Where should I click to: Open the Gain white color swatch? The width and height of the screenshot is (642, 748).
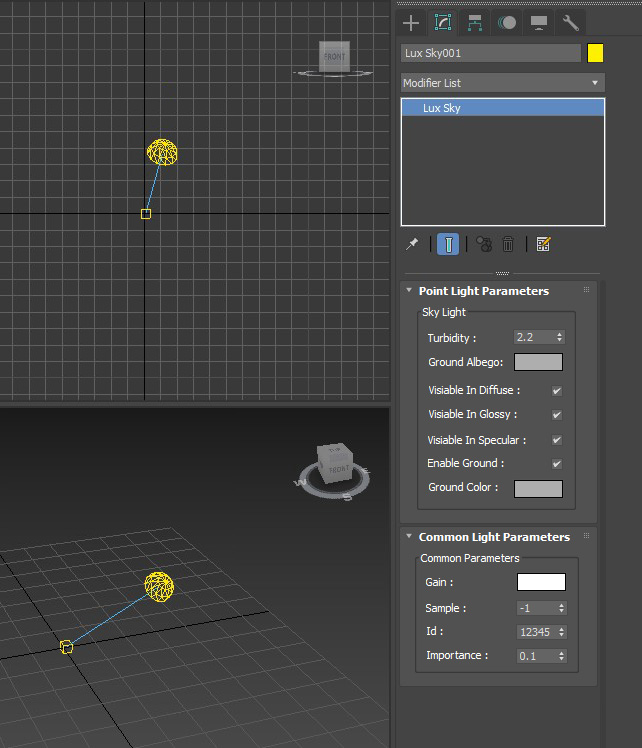(x=541, y=582)
